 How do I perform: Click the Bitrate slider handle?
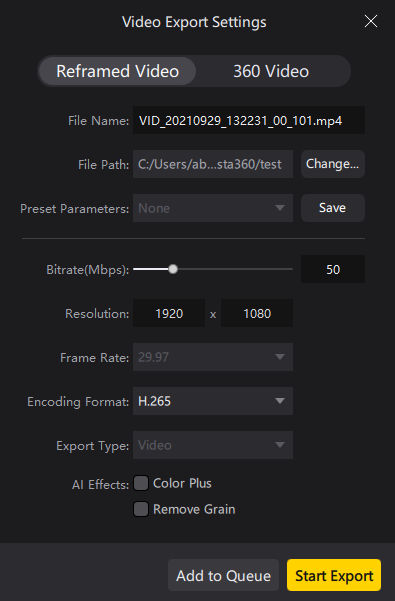tap(173, 269)
